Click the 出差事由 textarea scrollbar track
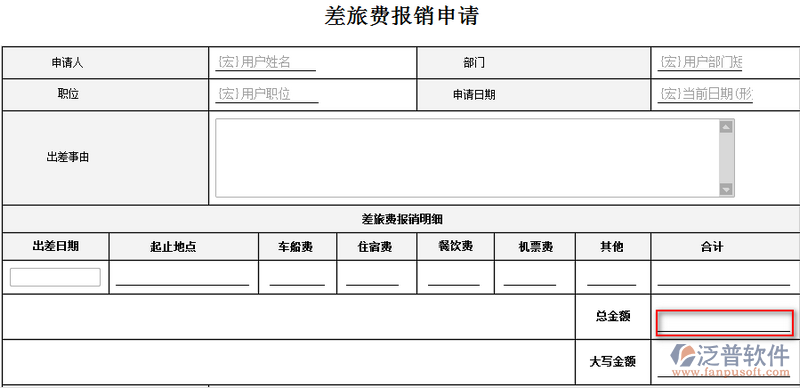The width and height of the screenshot is (800, 388). coord(726,158)
